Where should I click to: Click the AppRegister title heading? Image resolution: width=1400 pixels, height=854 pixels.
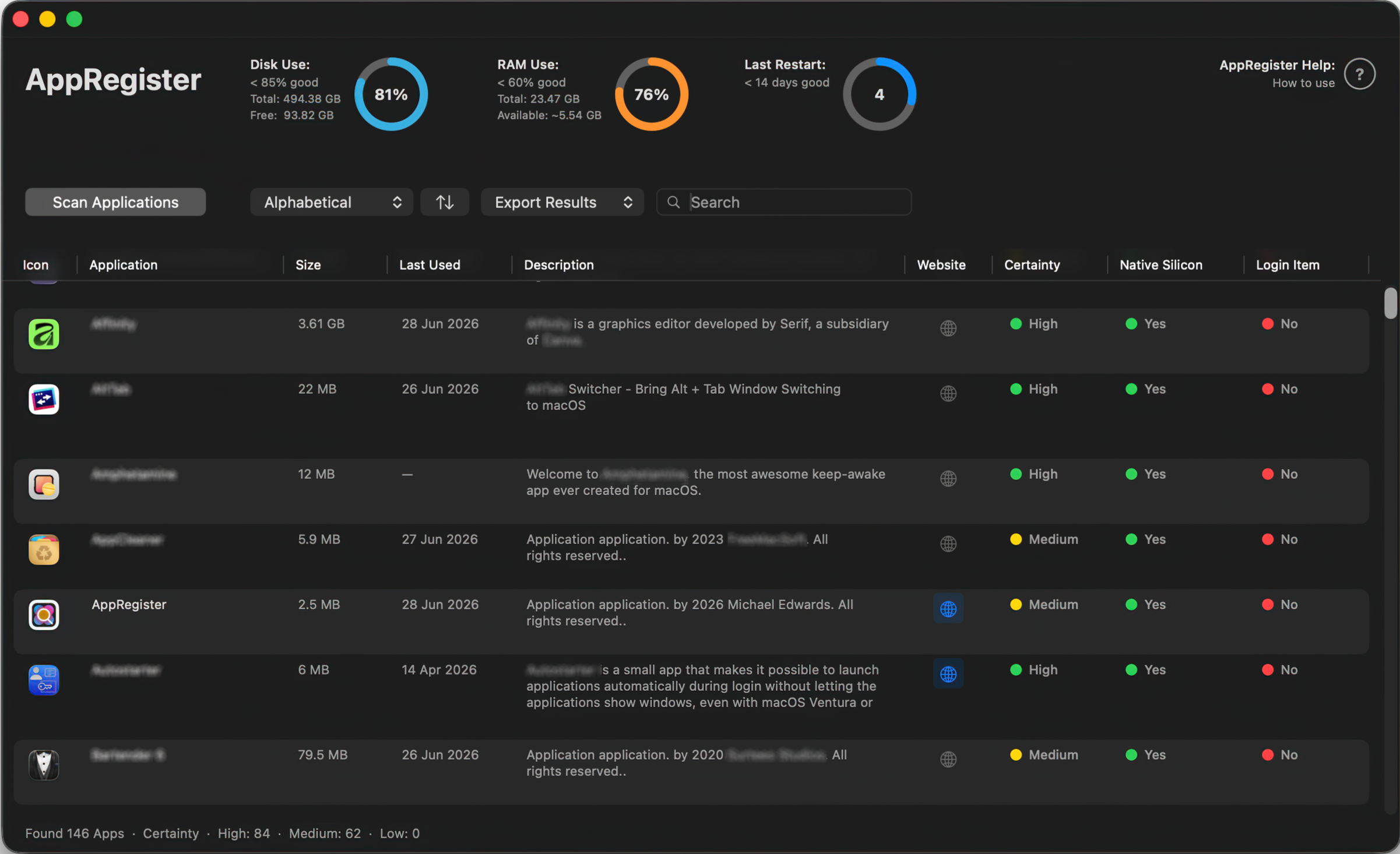tap(113, 79)
